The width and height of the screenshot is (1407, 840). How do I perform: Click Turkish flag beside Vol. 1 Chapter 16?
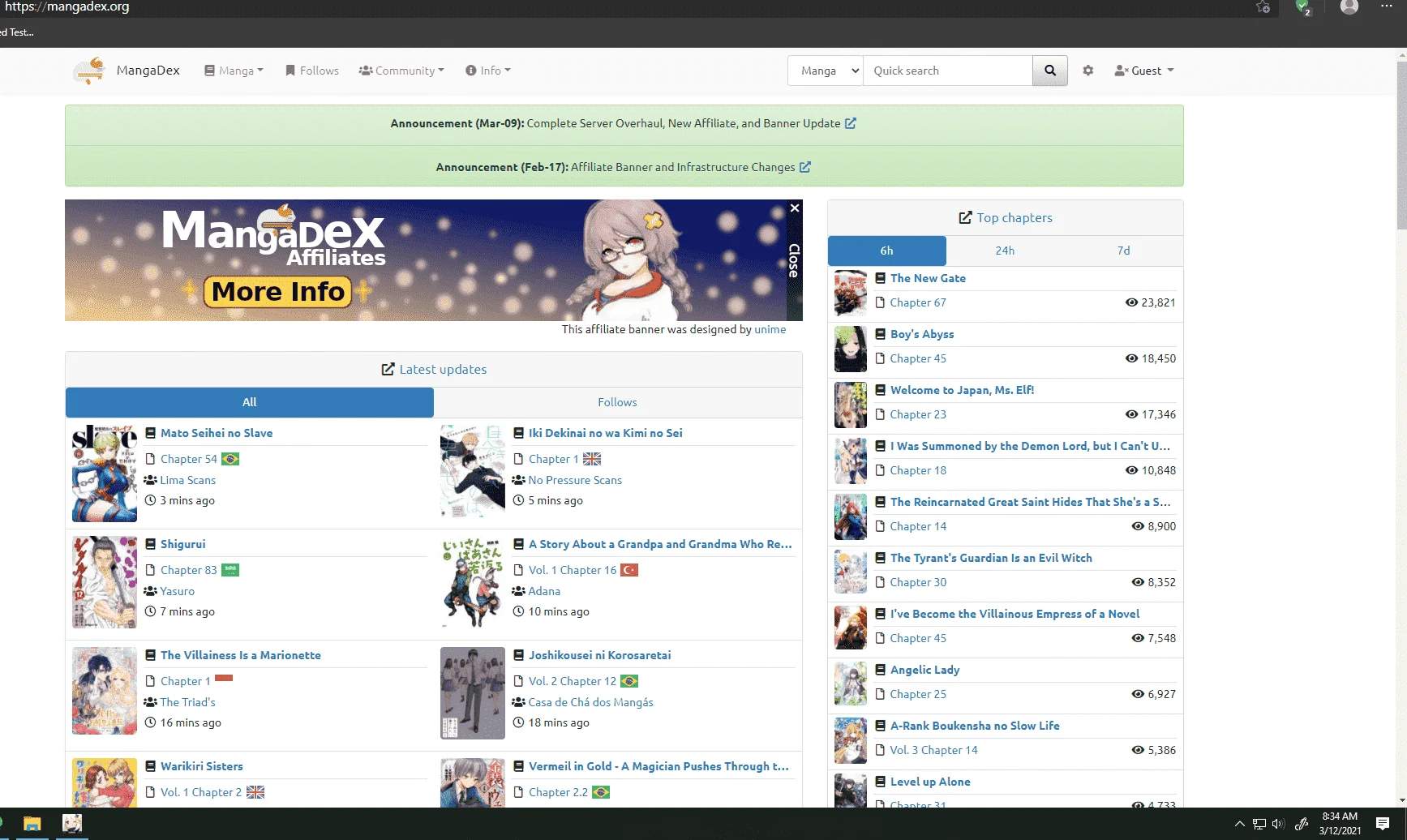[x=629, y=570]
